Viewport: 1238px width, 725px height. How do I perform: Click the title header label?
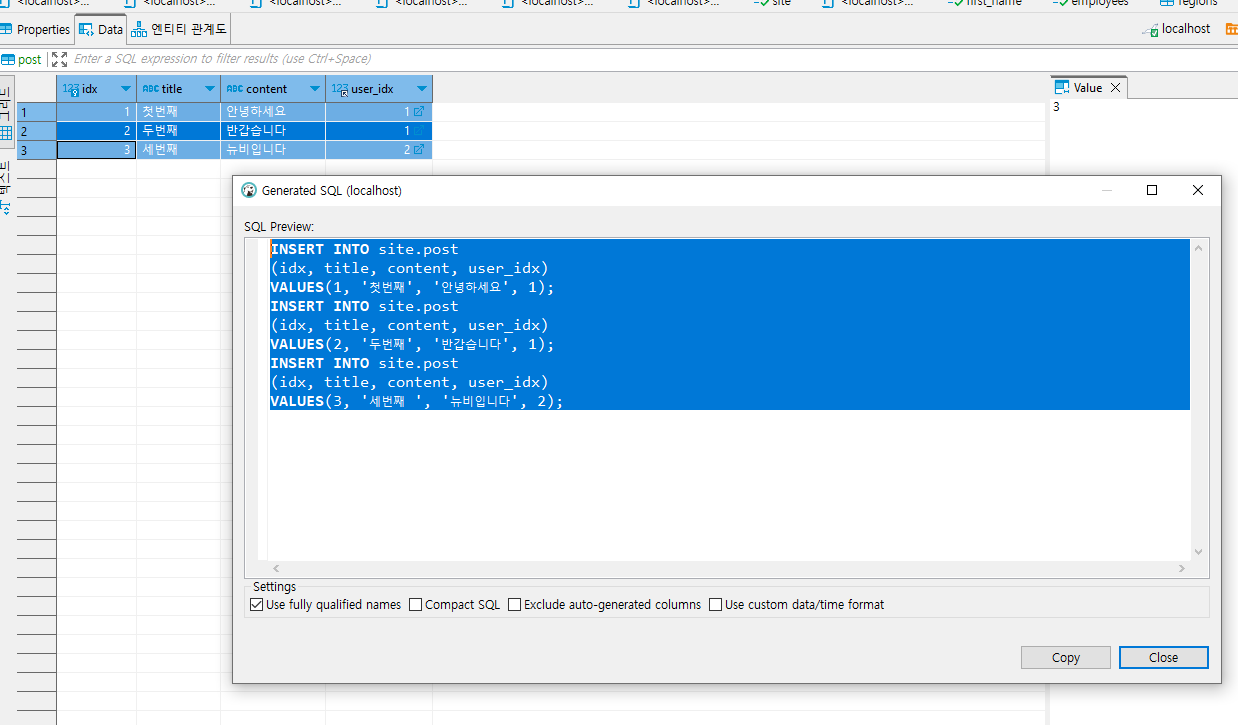click(172, 89)
